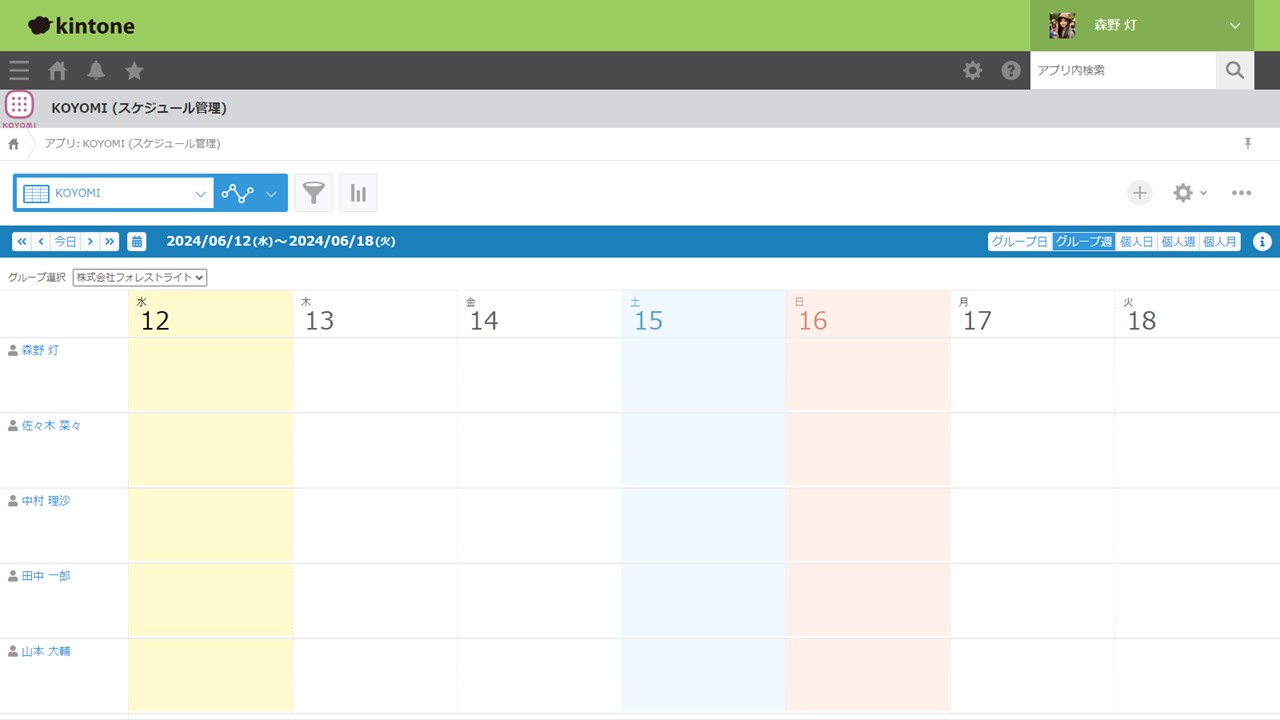The image size is (1280, 720).
Task: Click the magnifier search button
Action: click(x=1235, y=70)
